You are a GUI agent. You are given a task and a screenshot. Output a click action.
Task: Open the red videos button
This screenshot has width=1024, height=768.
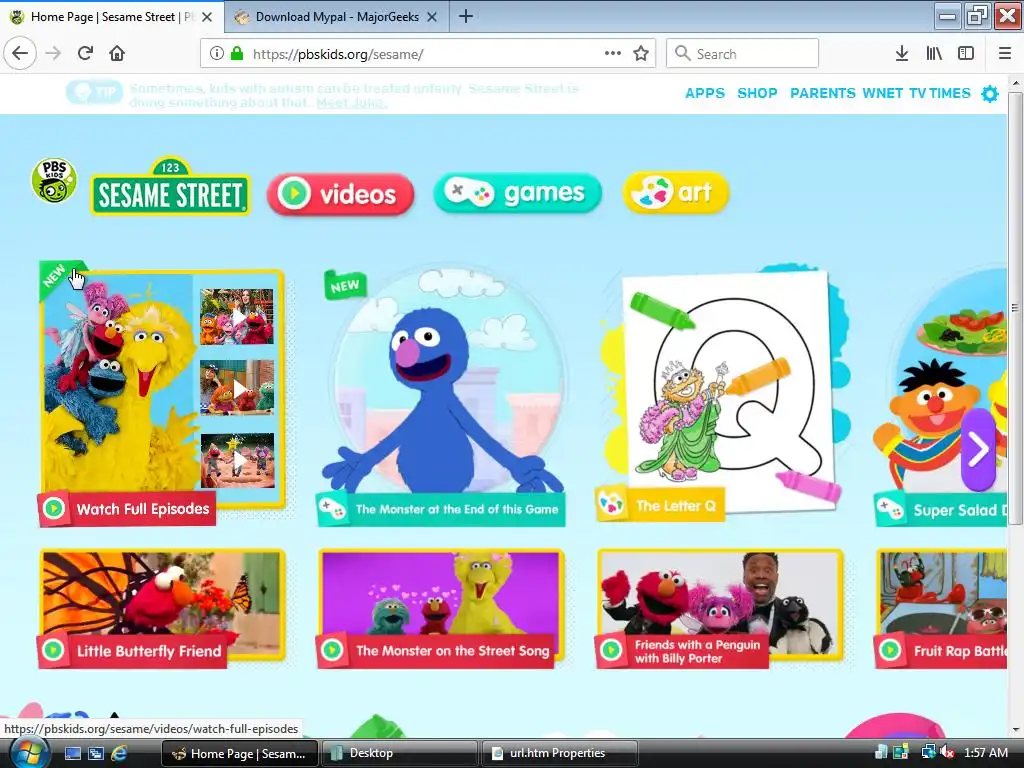coord(340,194)
